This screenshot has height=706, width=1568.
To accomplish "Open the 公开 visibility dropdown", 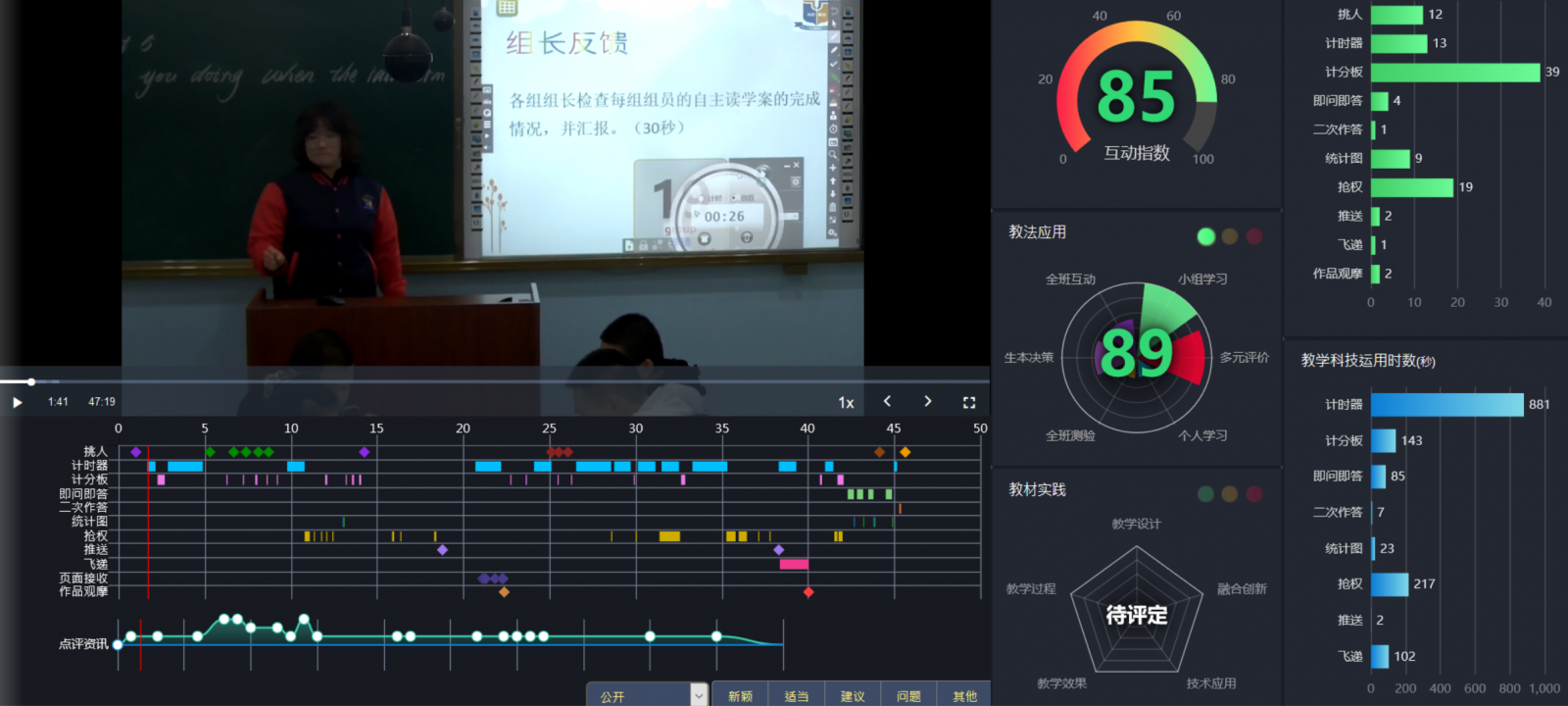I will (698, 695).
